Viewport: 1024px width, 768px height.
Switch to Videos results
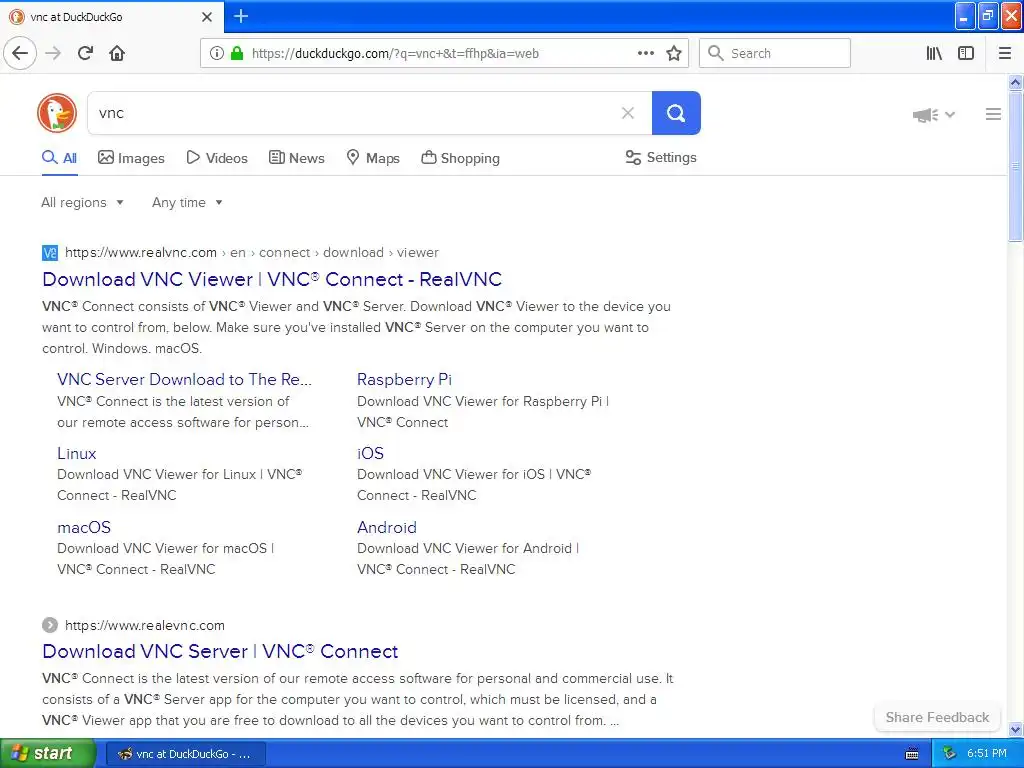[217, 158]
